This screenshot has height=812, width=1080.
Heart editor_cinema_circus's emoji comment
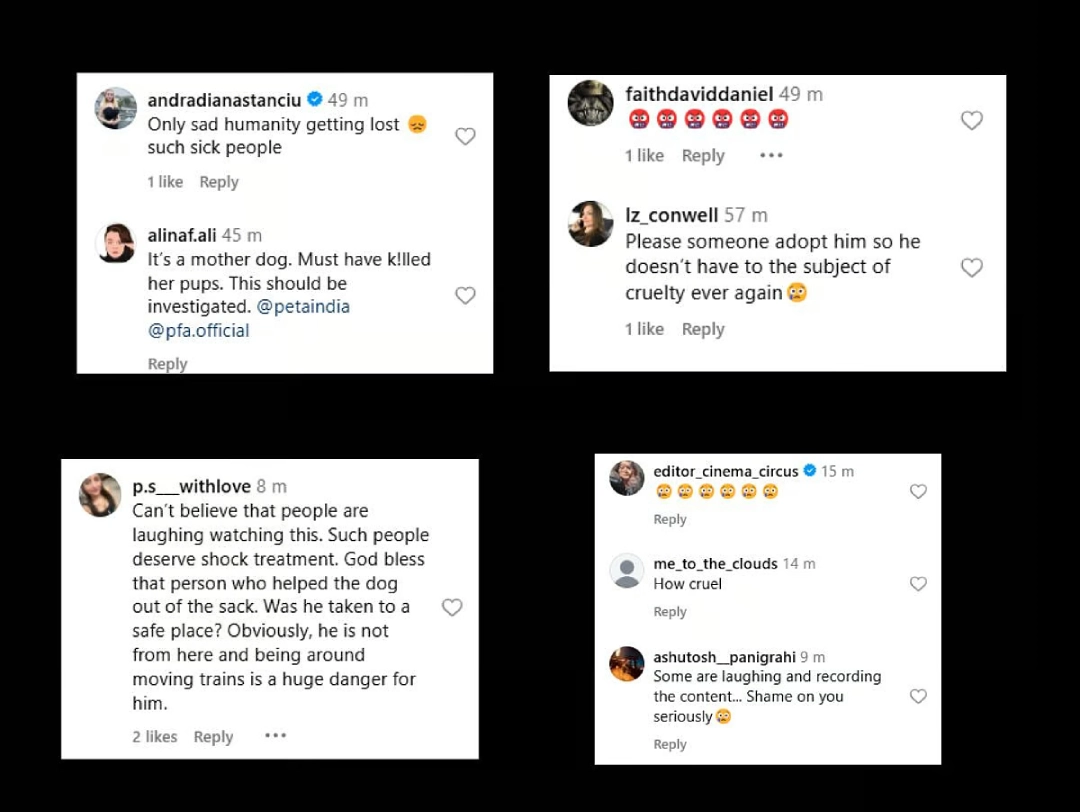918,491
